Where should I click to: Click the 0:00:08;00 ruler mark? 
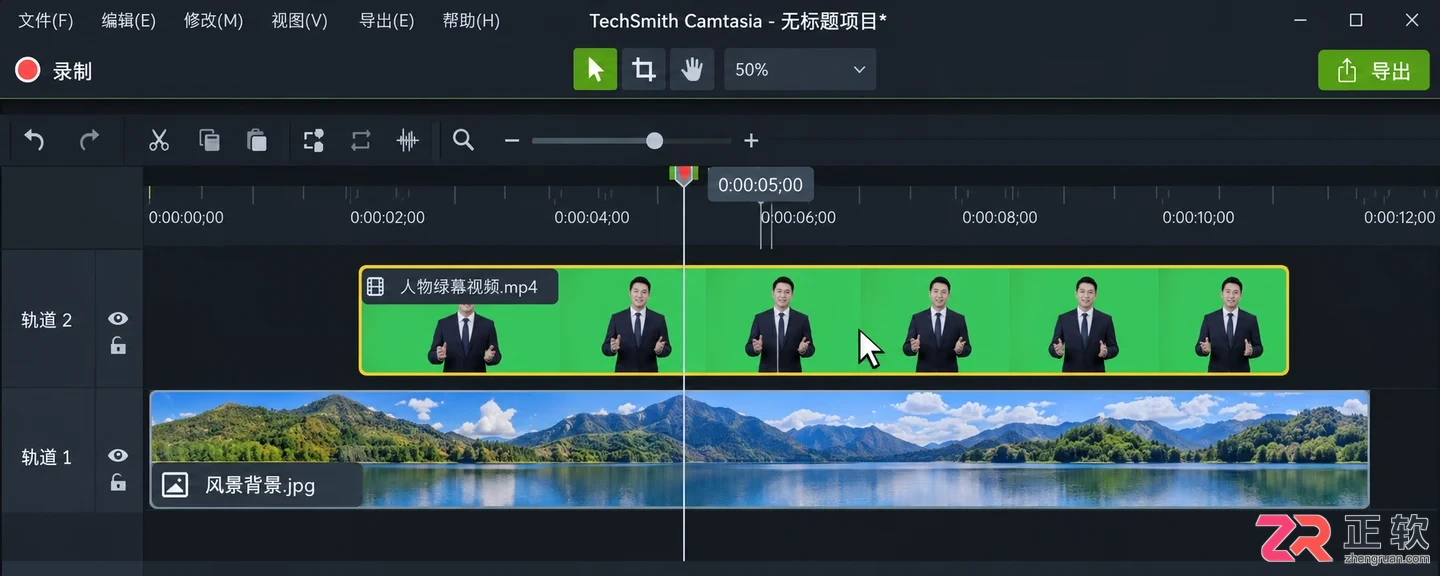pyautogui.click(x=1000, y=217)
